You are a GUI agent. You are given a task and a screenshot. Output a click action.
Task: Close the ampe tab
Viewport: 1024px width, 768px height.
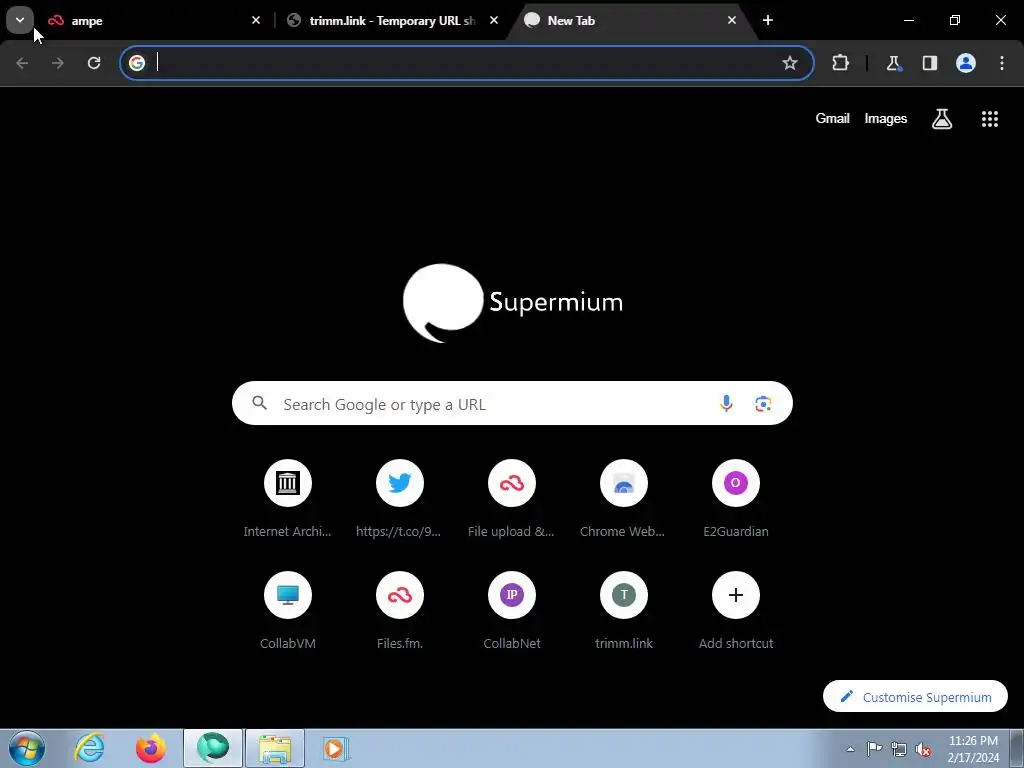pos(256,20)
